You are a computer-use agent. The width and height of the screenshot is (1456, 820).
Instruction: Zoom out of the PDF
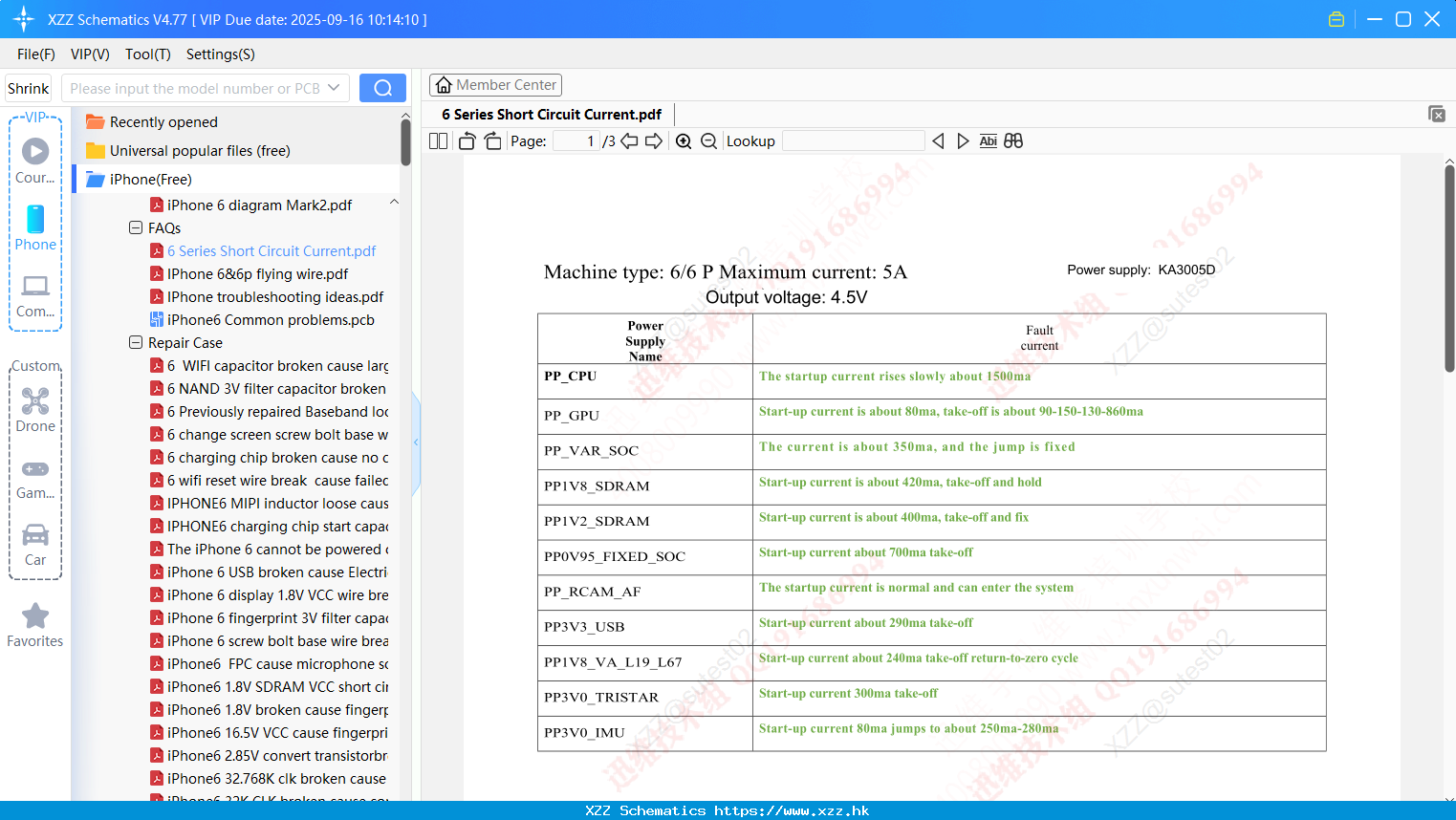click(x=708, y=141)
